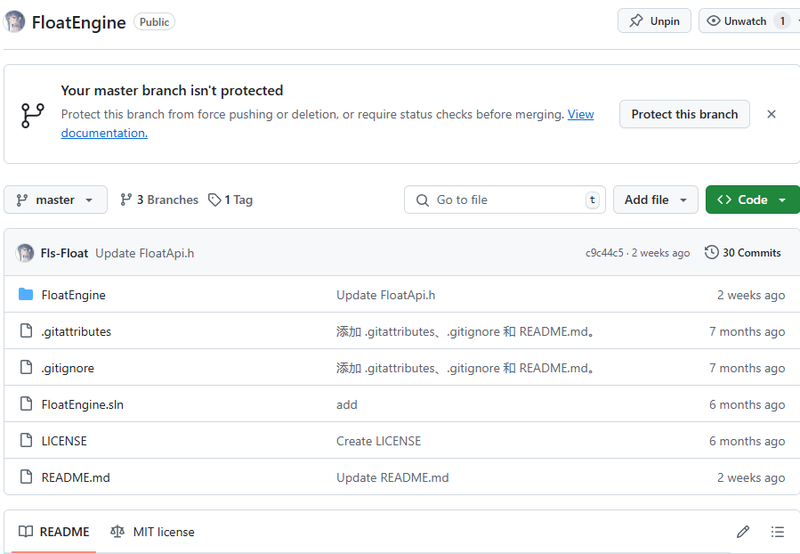The width and height of the screenshot is (800, 554).
Task: Dismiss the branch protection banner
Action: (771, 114)
